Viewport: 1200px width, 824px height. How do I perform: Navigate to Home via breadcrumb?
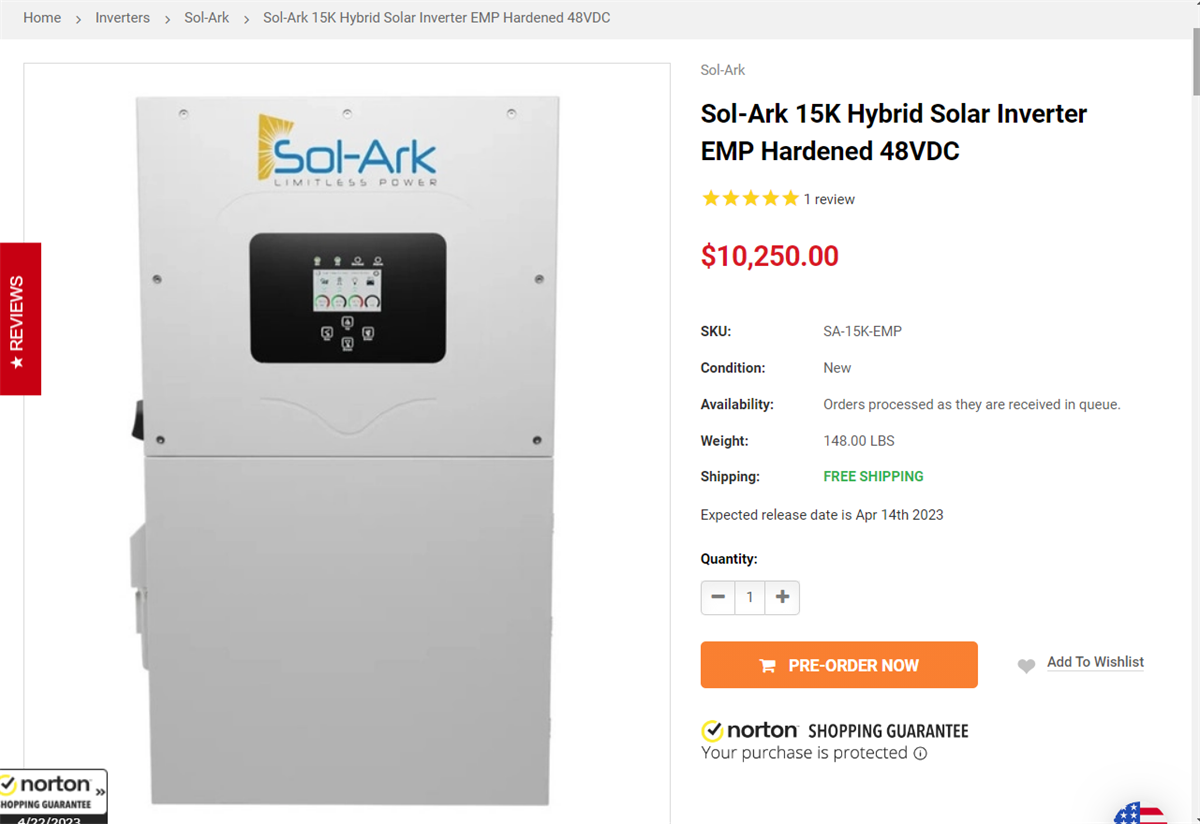click(x=42, y=17)
